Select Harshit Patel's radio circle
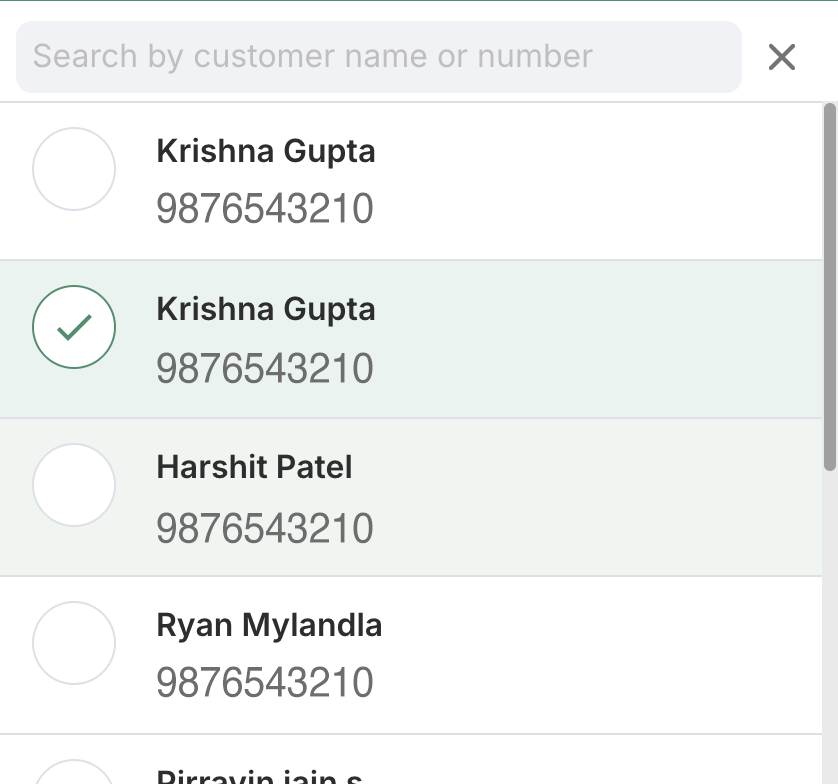The width and height of the screenshot is (838, 784). 74,485
